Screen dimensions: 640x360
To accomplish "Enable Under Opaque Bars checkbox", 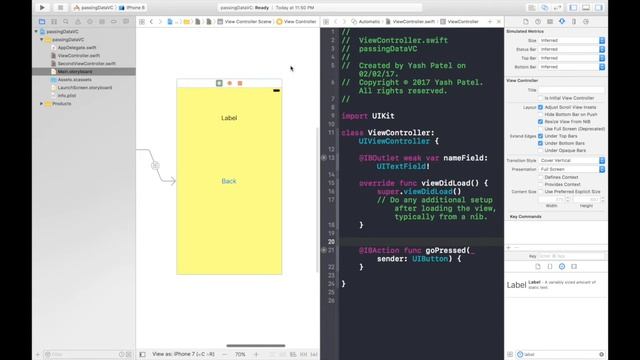I will [540, 151].
